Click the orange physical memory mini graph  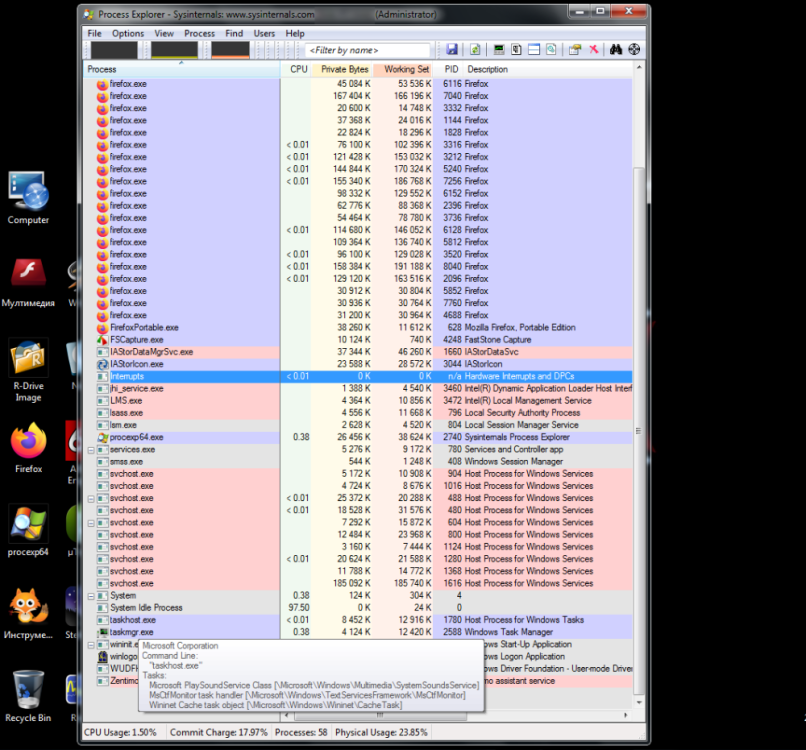tap(230, 50)
